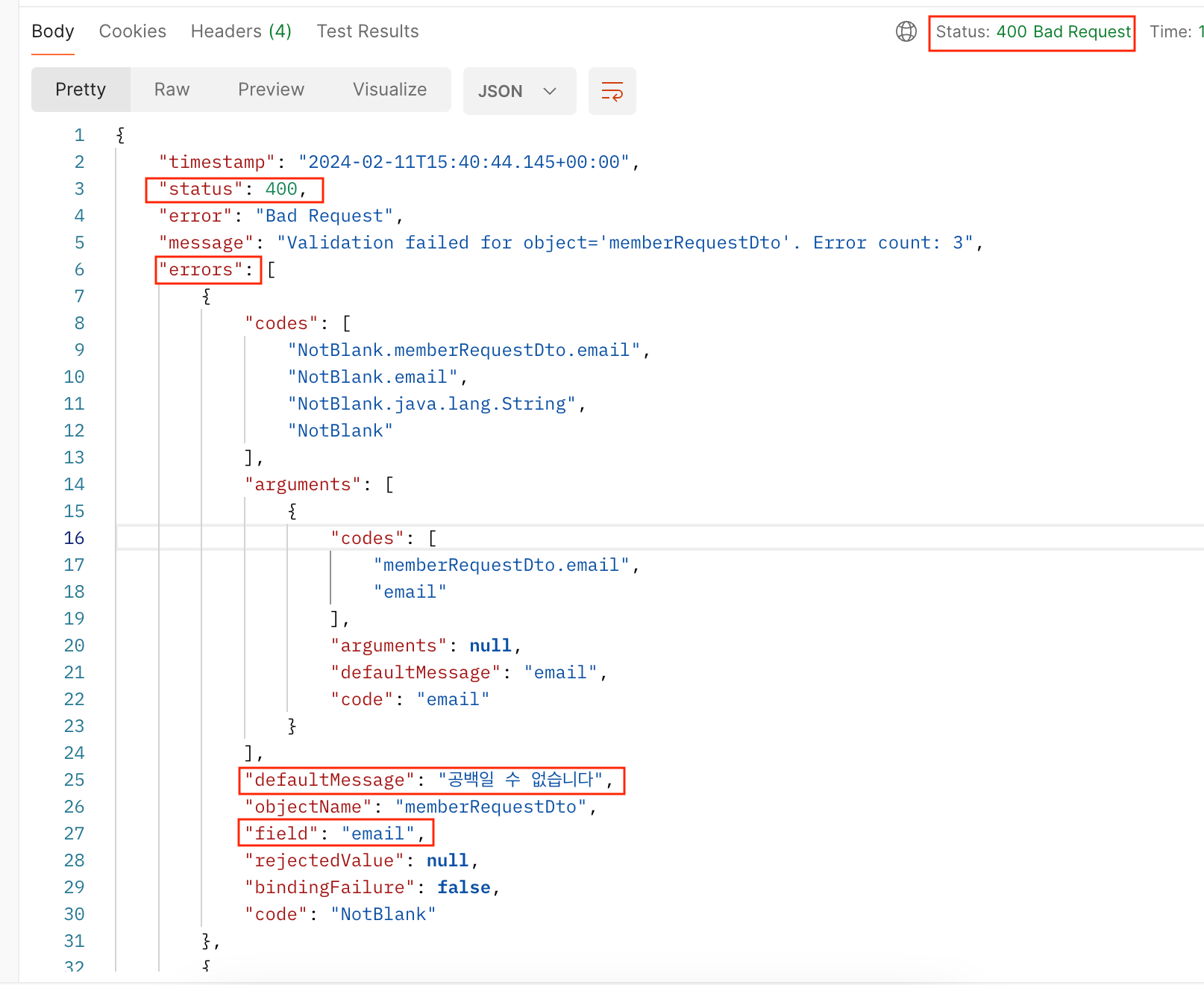Click the "arguments": null line
The image size is (1204, 985).
coord(426,645)
